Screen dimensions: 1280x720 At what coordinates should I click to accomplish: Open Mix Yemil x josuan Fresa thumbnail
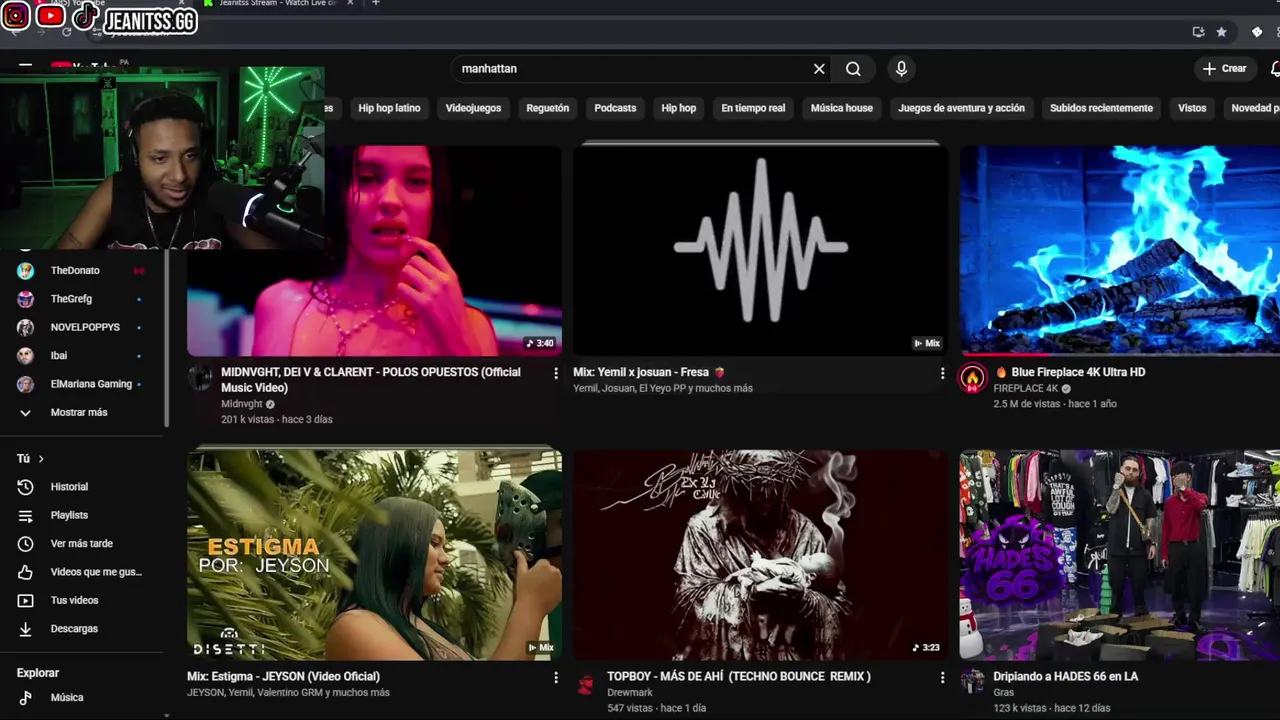click(x=760, y=250)
